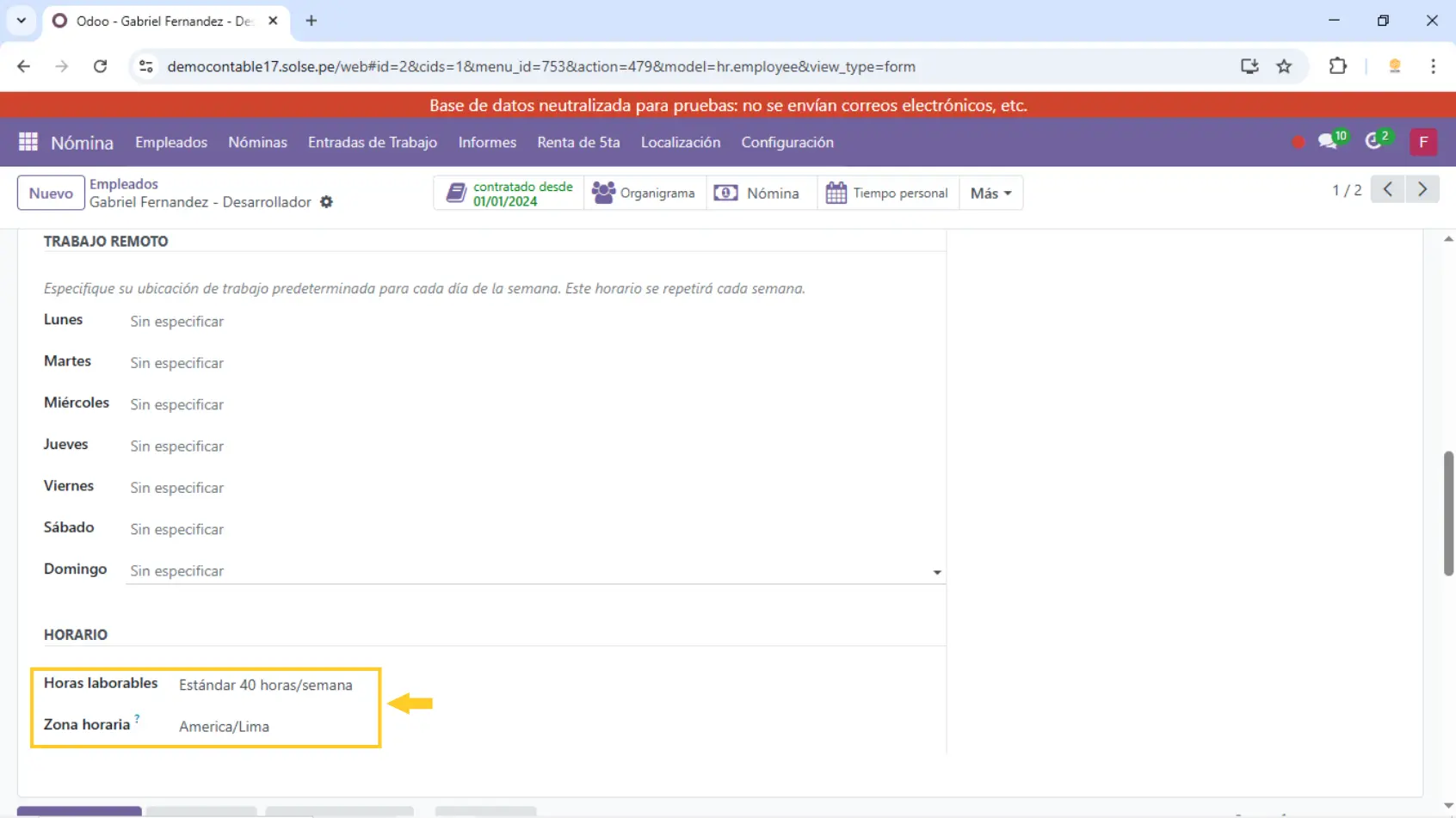
Task: Bookmark this page with star icon
Action: click(1284, 66)
